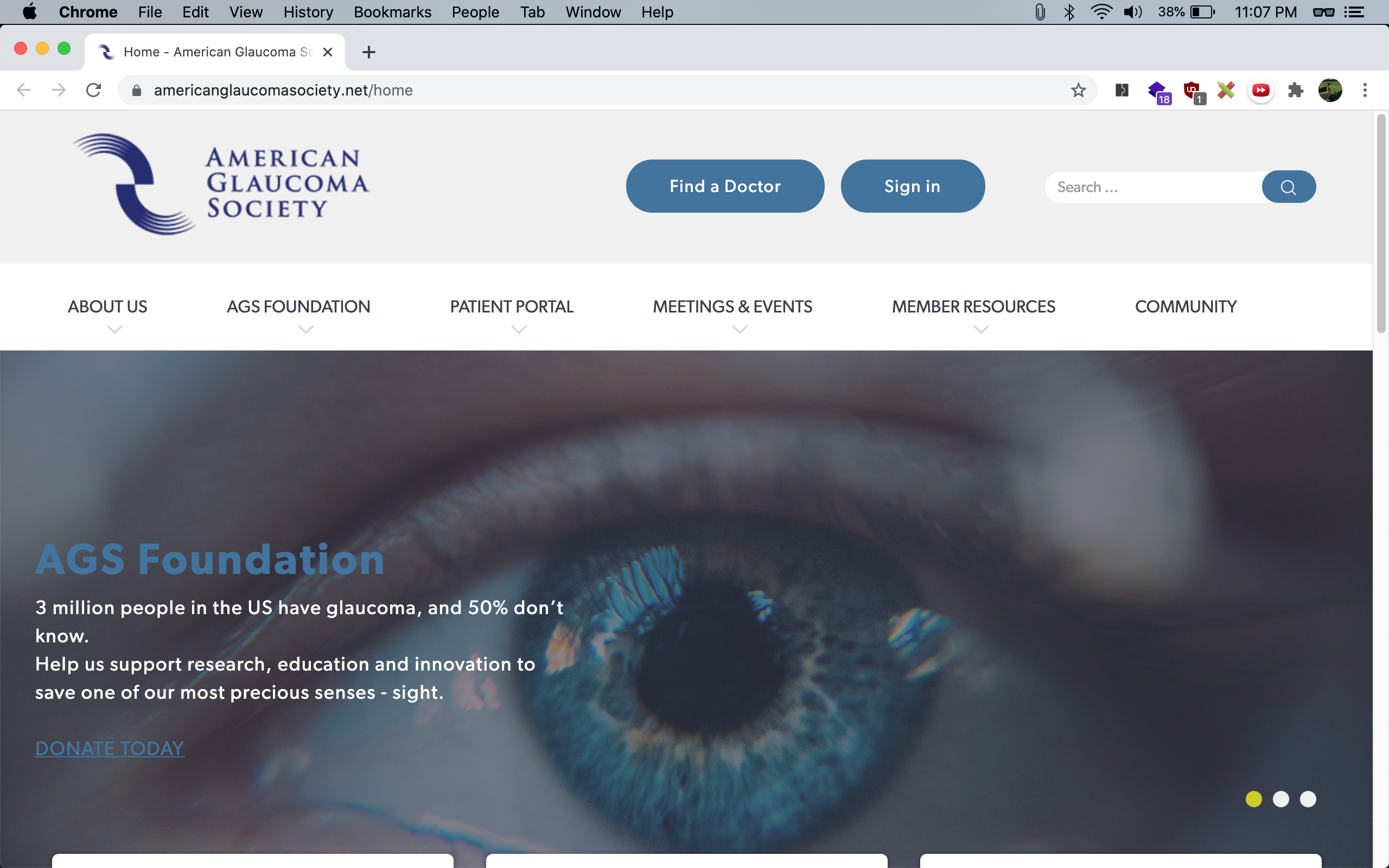Viewport: 1389px width, 868px height.
Task: Reload the page
Action: [x=93, y=90]
